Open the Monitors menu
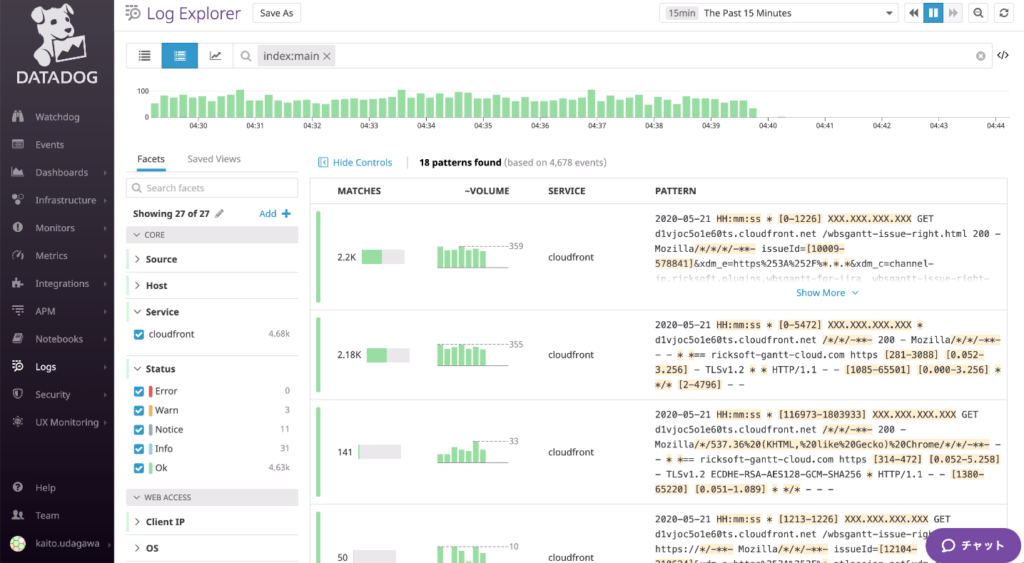The height and width of the screenshot is (563, 1024). click(x=55, y=228)
